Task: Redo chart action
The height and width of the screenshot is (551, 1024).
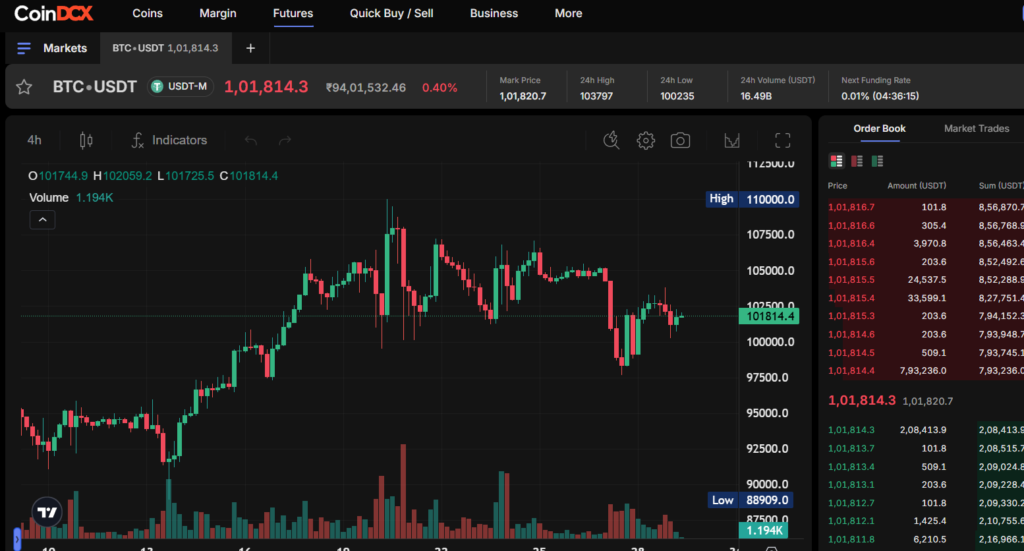Action: coord(285,140)
